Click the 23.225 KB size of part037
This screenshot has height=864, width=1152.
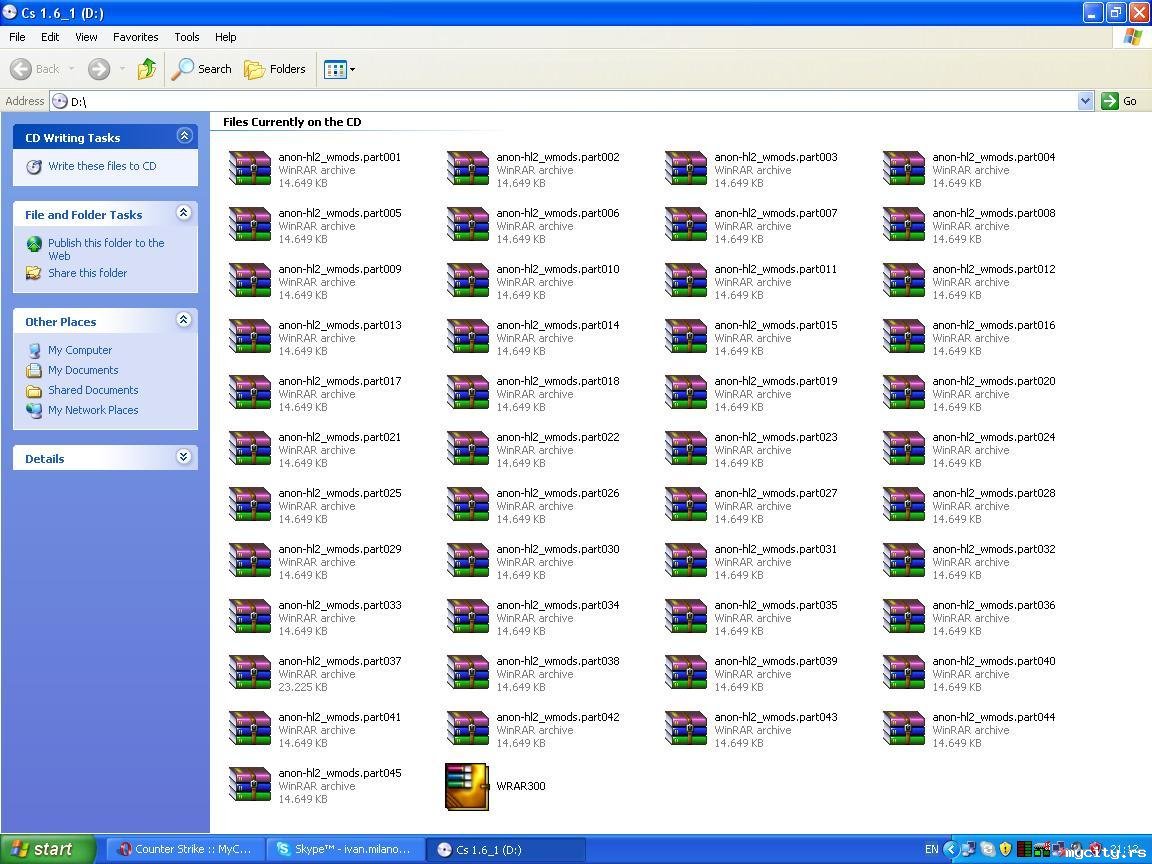pos(303,687)
